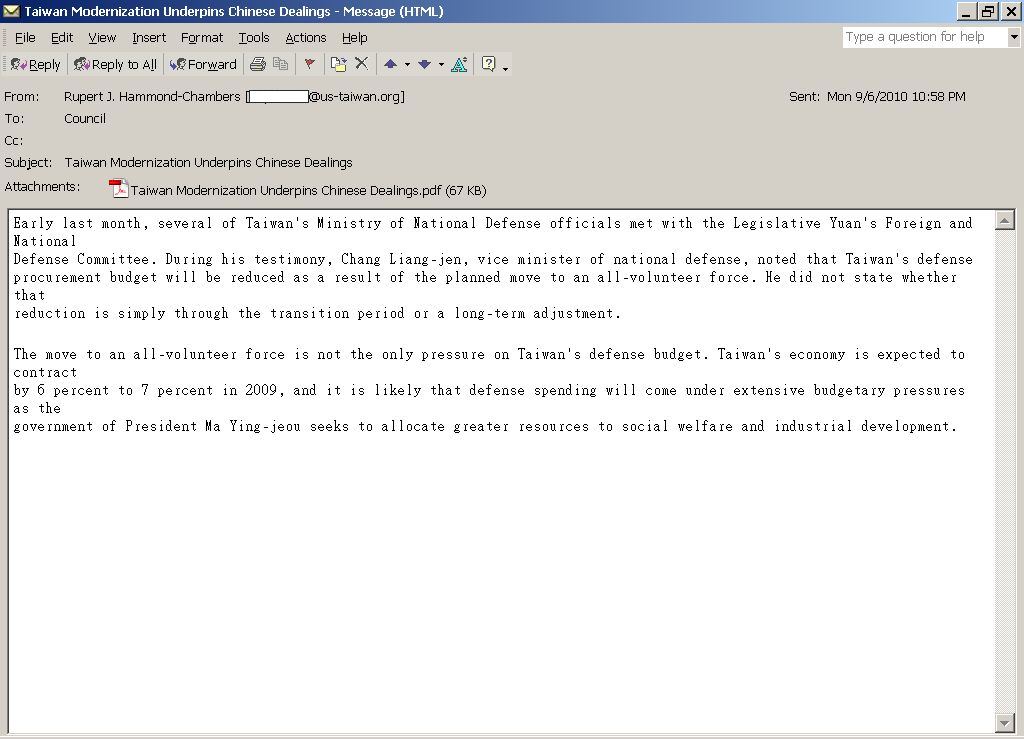Click in the first paragraph of the message

(493, 268)
